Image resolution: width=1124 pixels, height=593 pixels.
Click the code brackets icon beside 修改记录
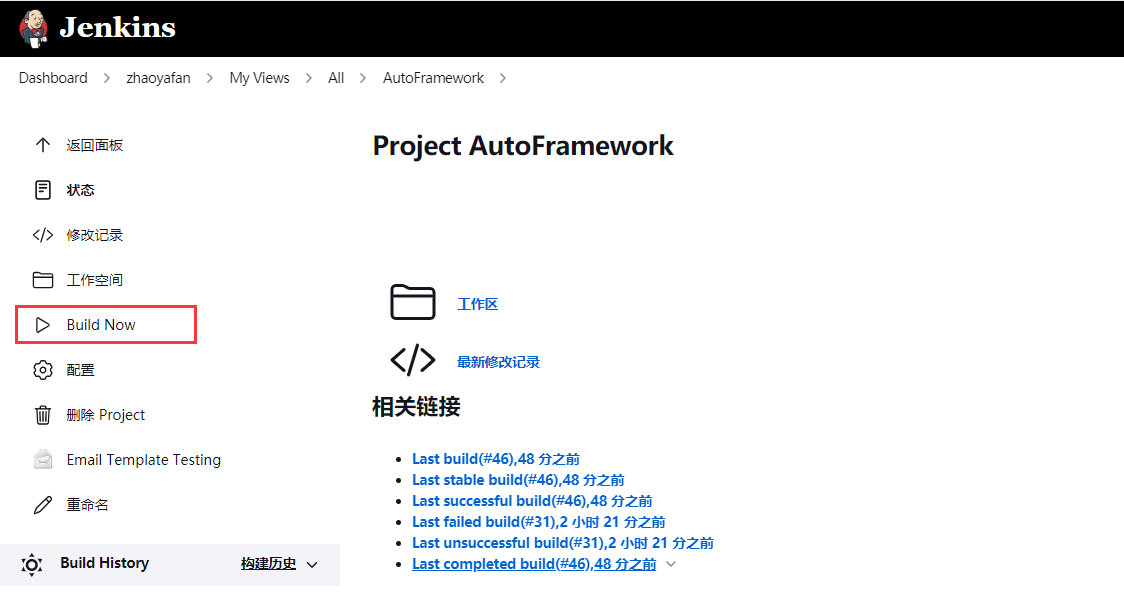click(43, 235)
